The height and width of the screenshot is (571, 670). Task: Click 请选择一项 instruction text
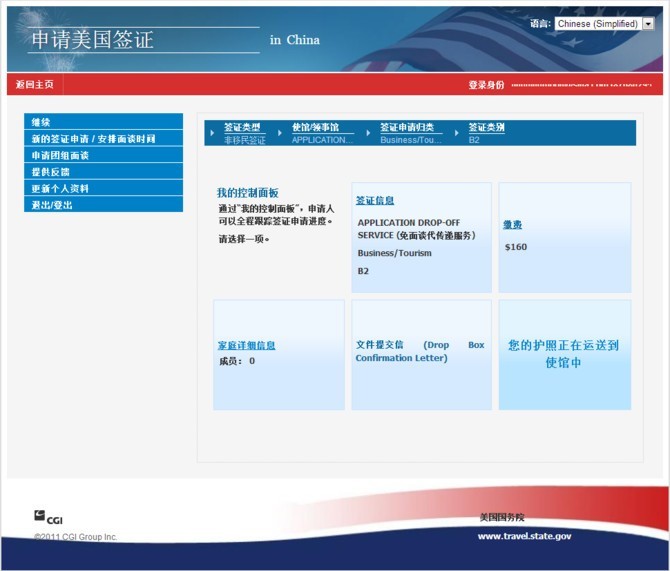click(244, 239)
